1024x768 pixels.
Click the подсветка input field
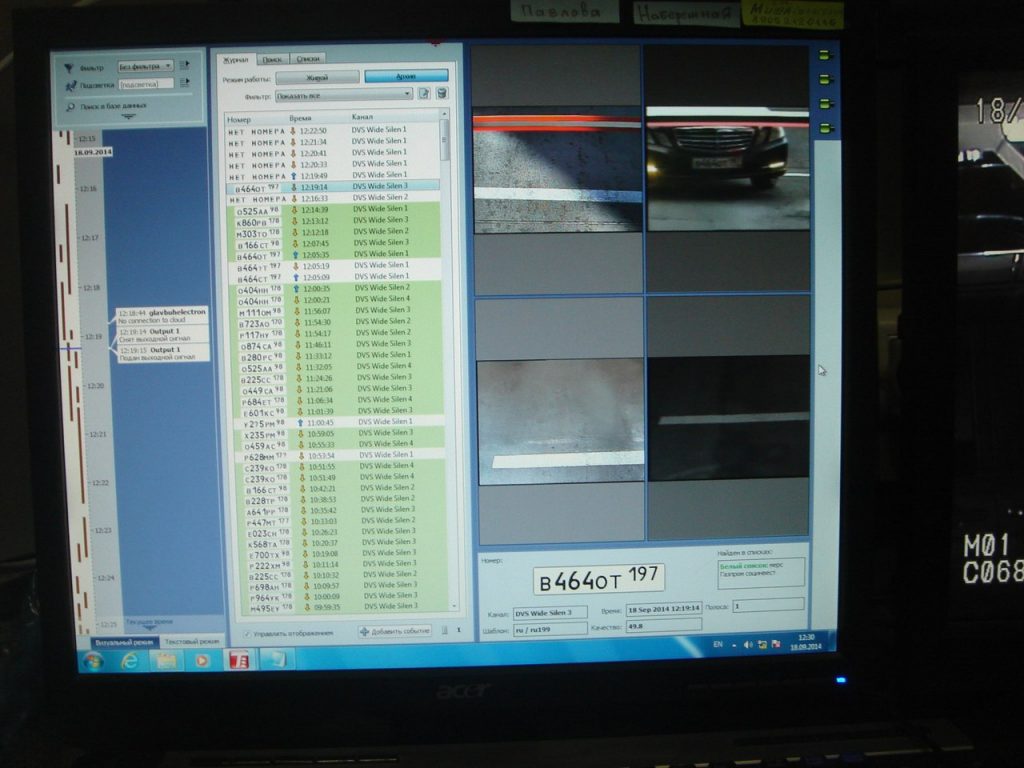pos(146,84)
